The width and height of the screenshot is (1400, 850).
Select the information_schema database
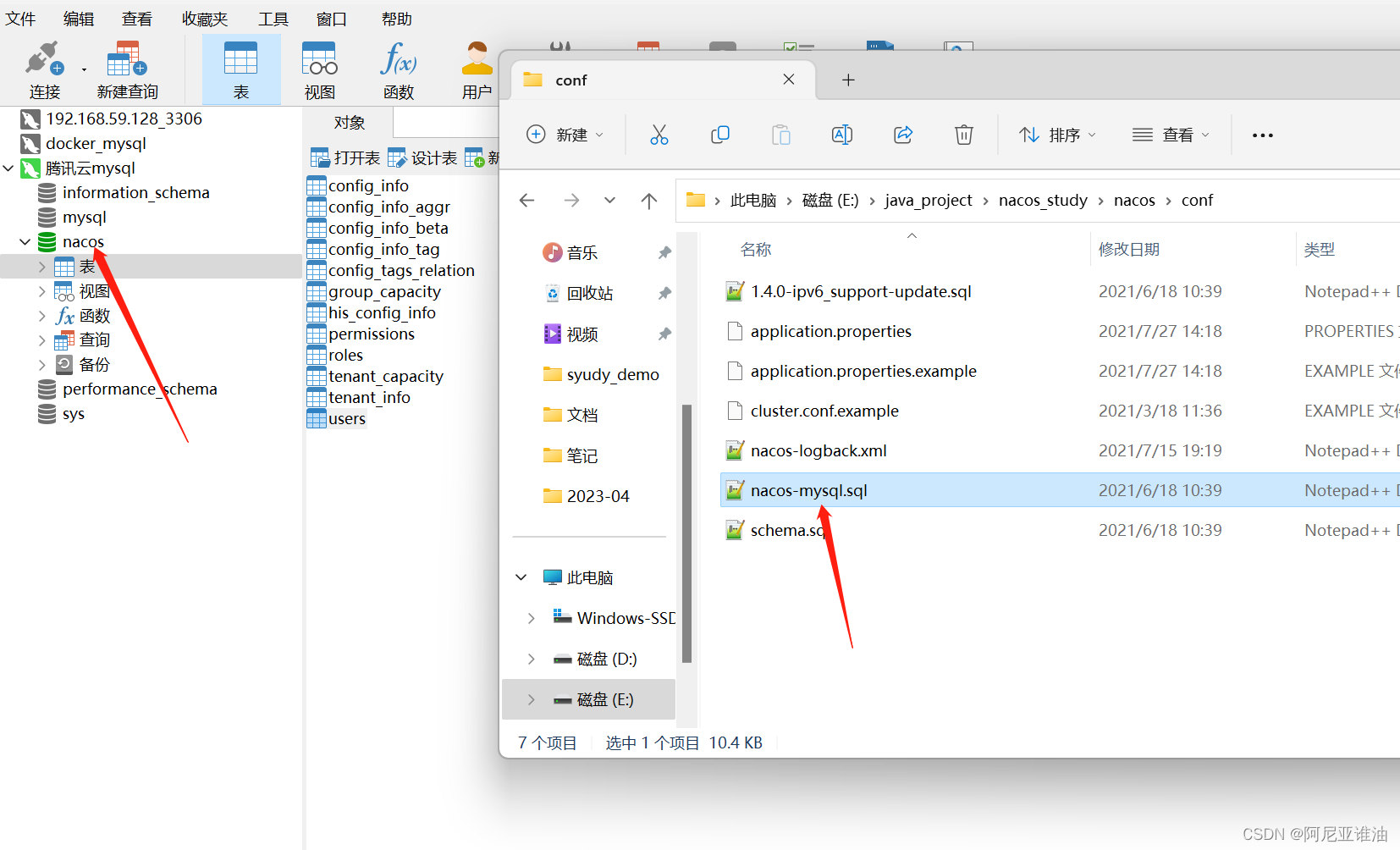click(135, 192)
